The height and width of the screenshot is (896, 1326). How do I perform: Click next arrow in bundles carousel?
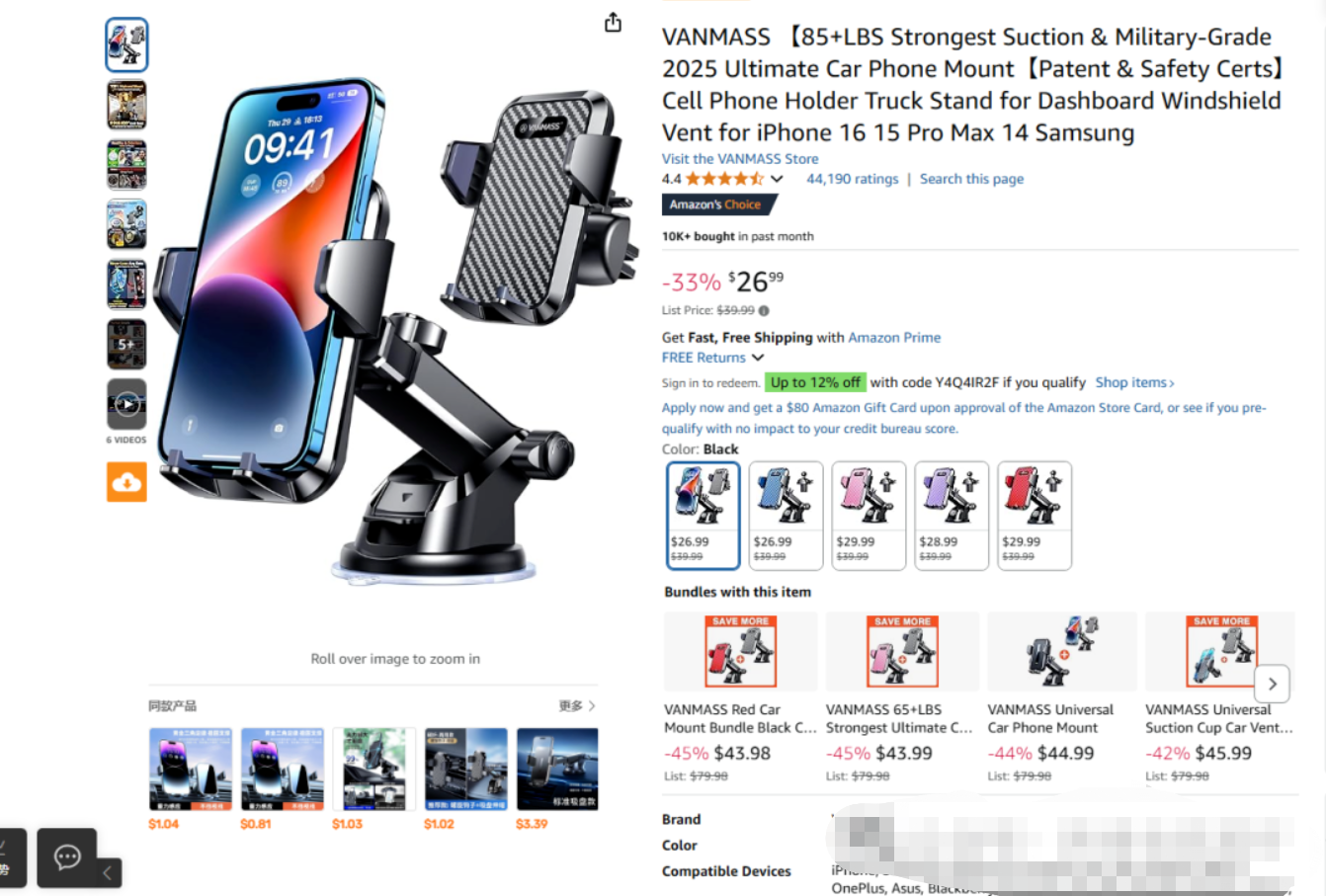click(1273, 684)
